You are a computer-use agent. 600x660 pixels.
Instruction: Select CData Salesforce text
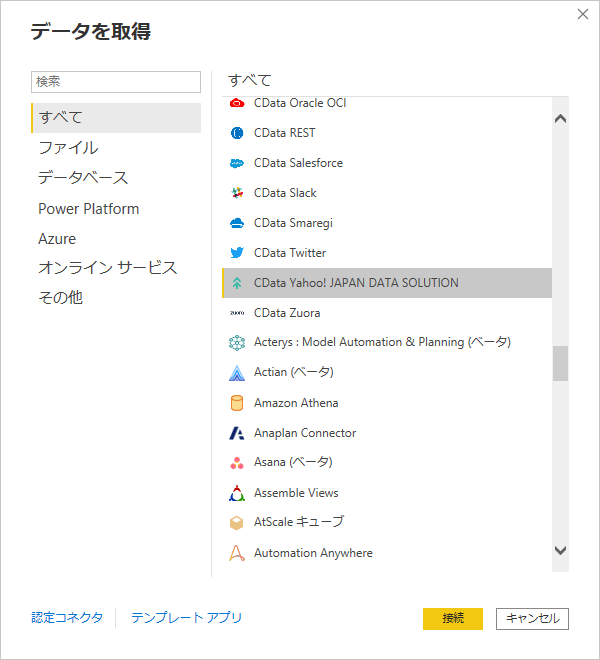coord(298,163)
